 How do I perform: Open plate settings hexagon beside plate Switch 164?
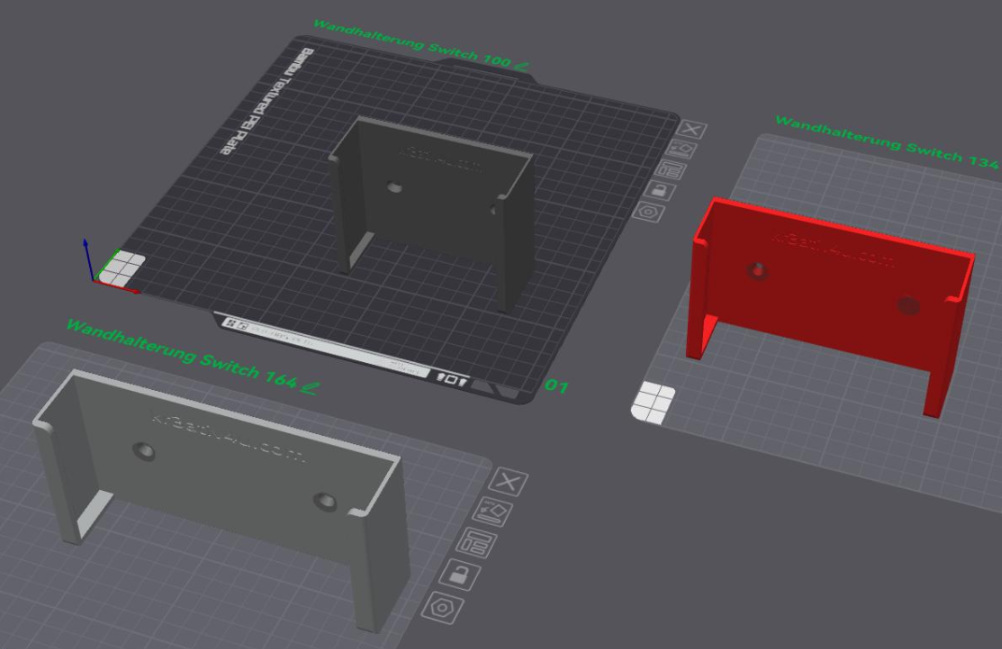[x=438, y=606]
